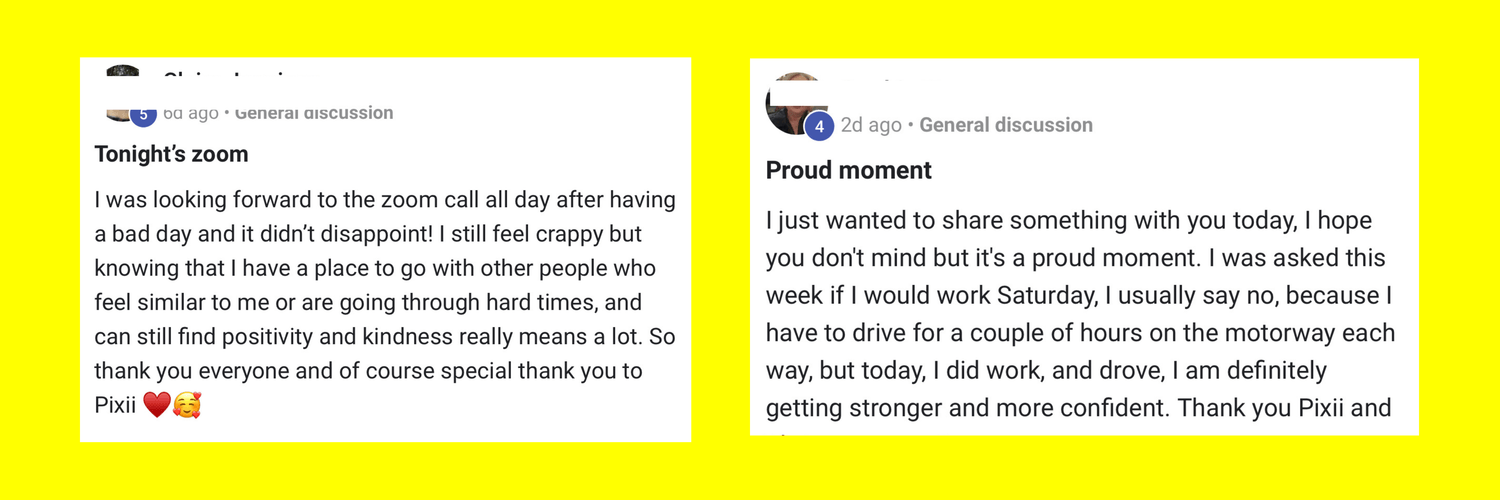Click the "6d ago" timestamp

pos(190,113)
